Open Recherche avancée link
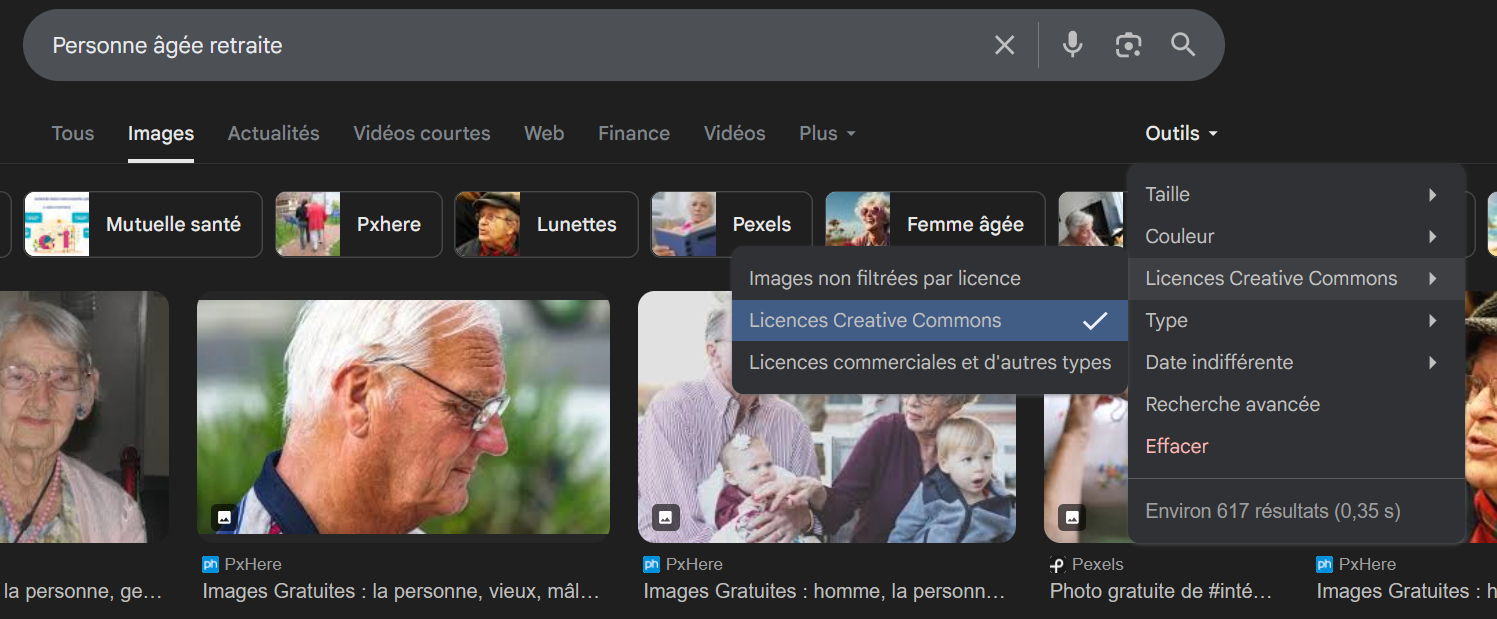This screenshot has width=1497, height=619. [x=1232, y=405]
